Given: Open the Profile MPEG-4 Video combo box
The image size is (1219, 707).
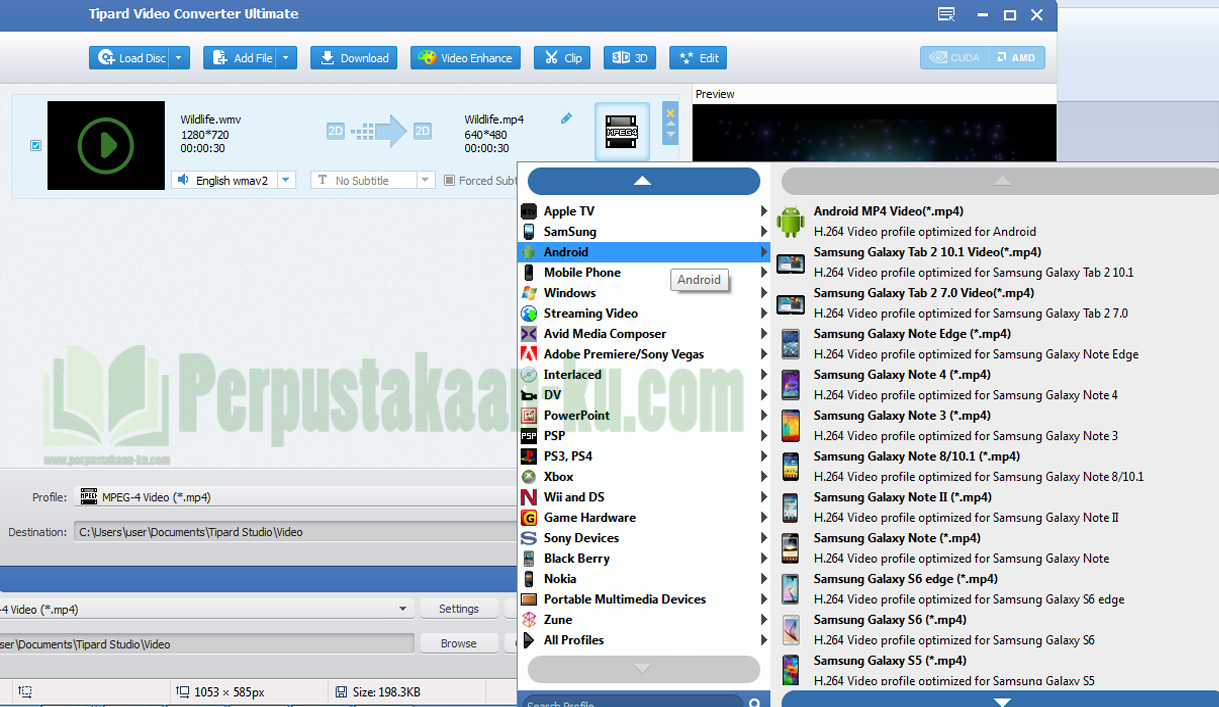Looking at the screenshot, I should (297, 497).
